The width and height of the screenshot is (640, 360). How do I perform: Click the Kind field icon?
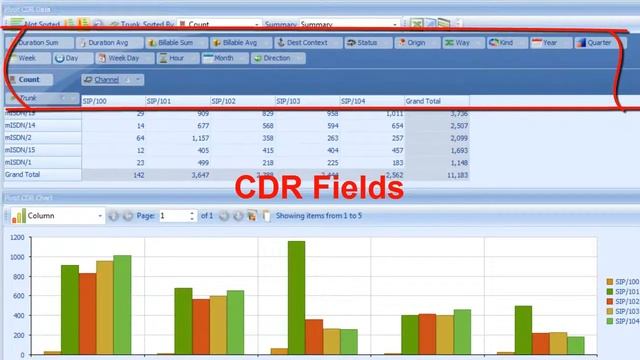tap(494, 42)
